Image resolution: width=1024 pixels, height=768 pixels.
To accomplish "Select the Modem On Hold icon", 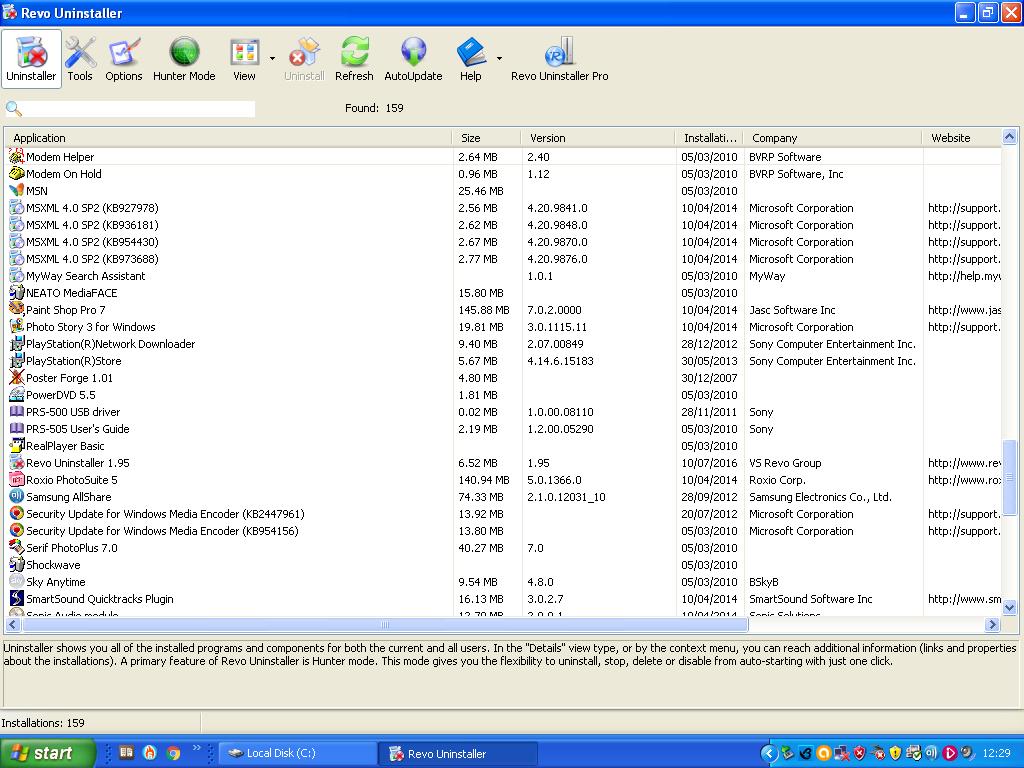I will pos(16,174).
